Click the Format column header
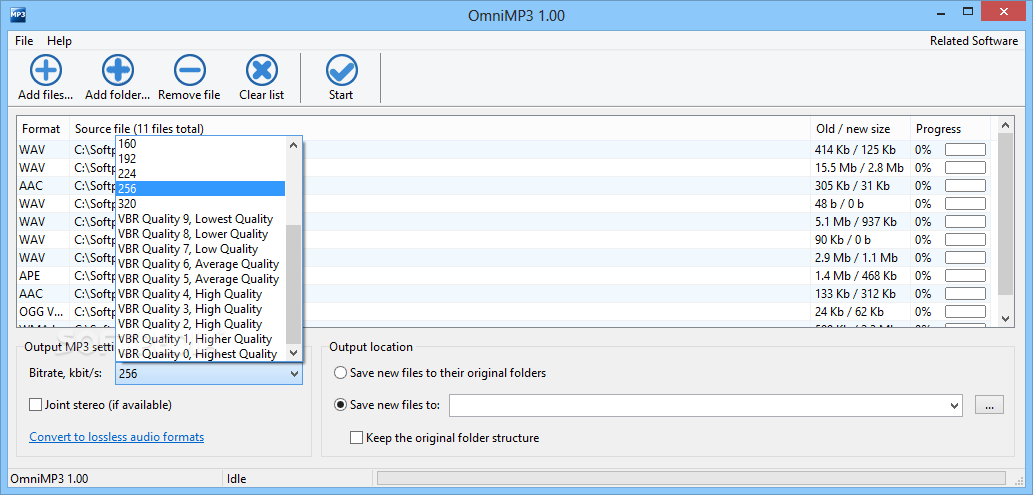This screenshot has height=495, width=1033. 43,129
